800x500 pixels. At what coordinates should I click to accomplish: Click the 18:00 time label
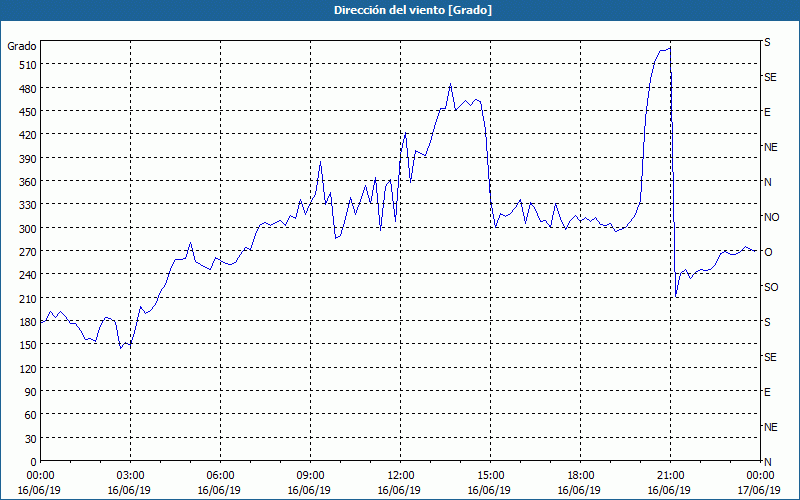point(580,476)
